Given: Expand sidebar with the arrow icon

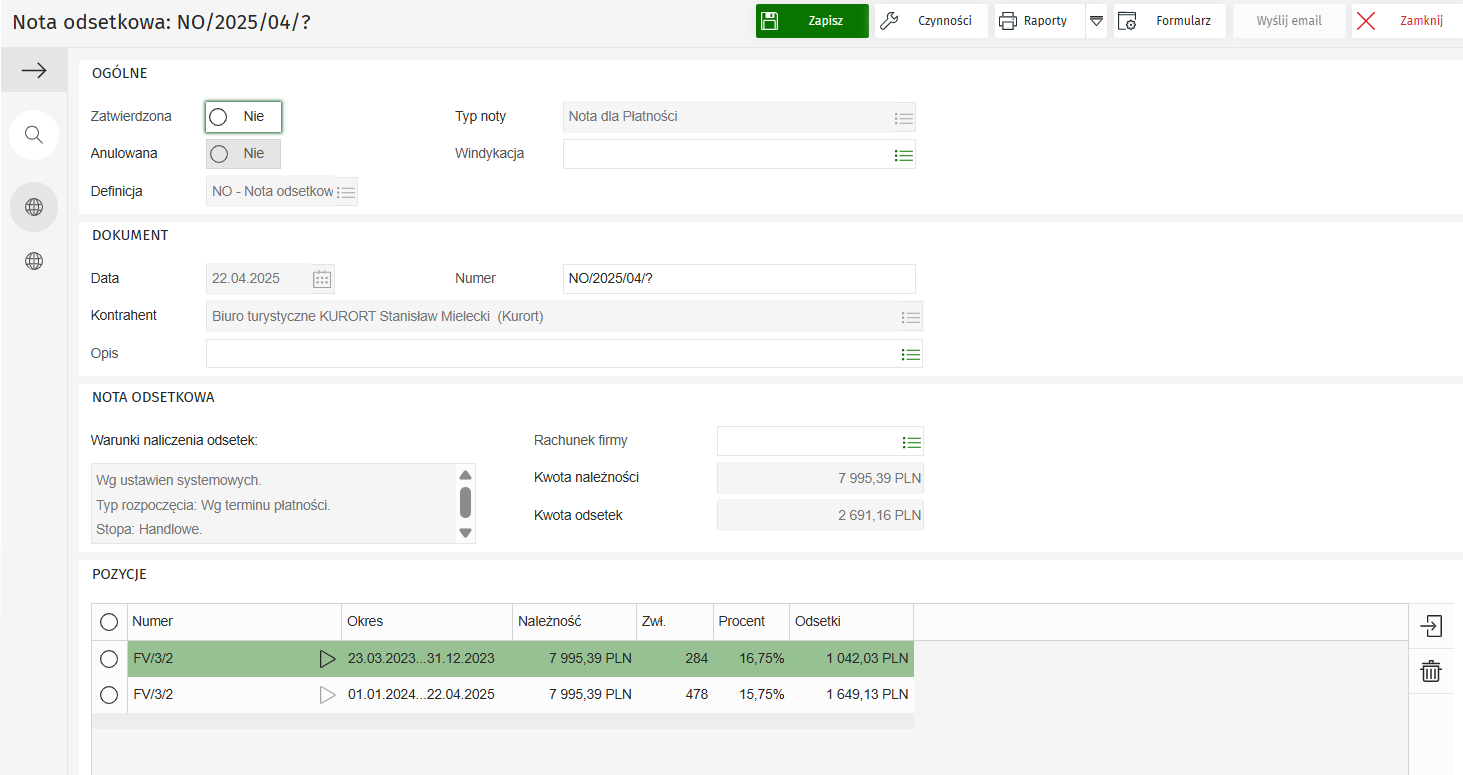Looking at the screenshot, I should click(34, 70).
